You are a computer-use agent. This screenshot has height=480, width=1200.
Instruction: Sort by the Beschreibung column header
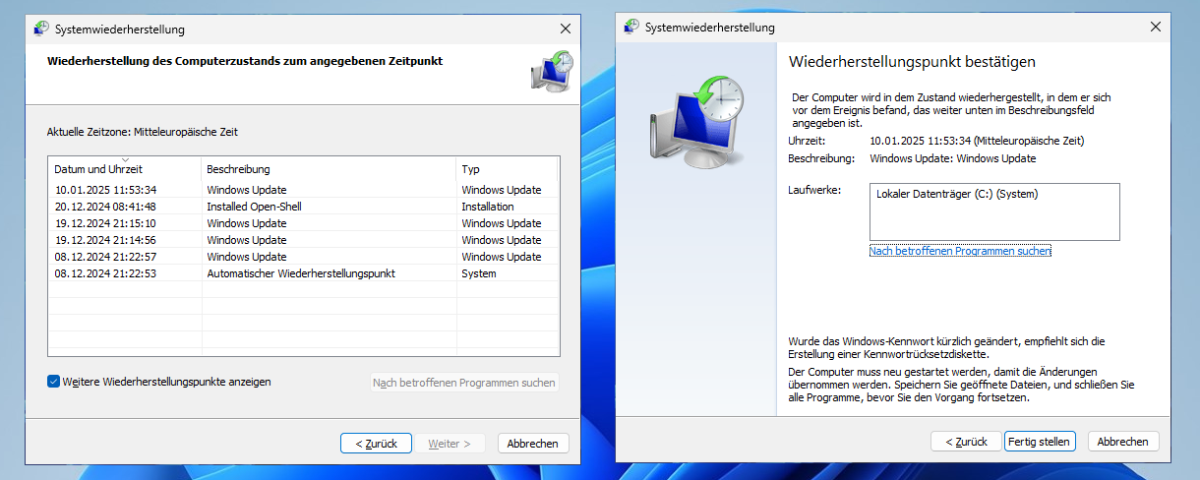[x=329, y=169]
